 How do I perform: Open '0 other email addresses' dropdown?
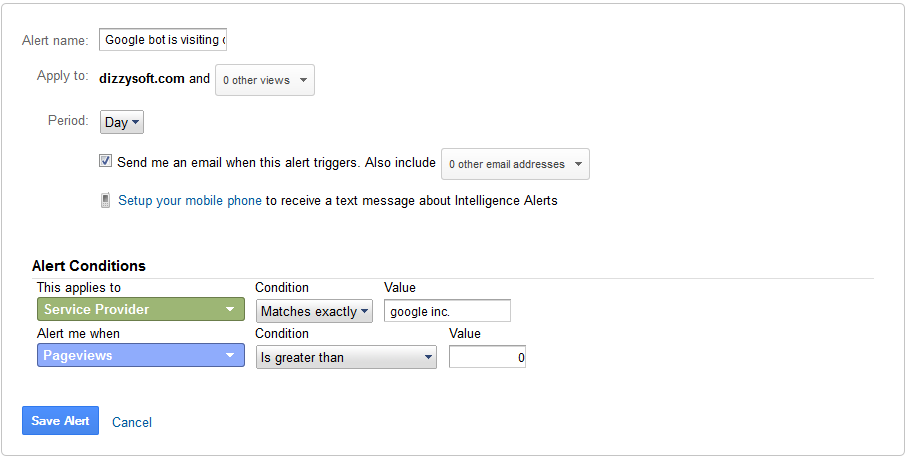(515, 164)
